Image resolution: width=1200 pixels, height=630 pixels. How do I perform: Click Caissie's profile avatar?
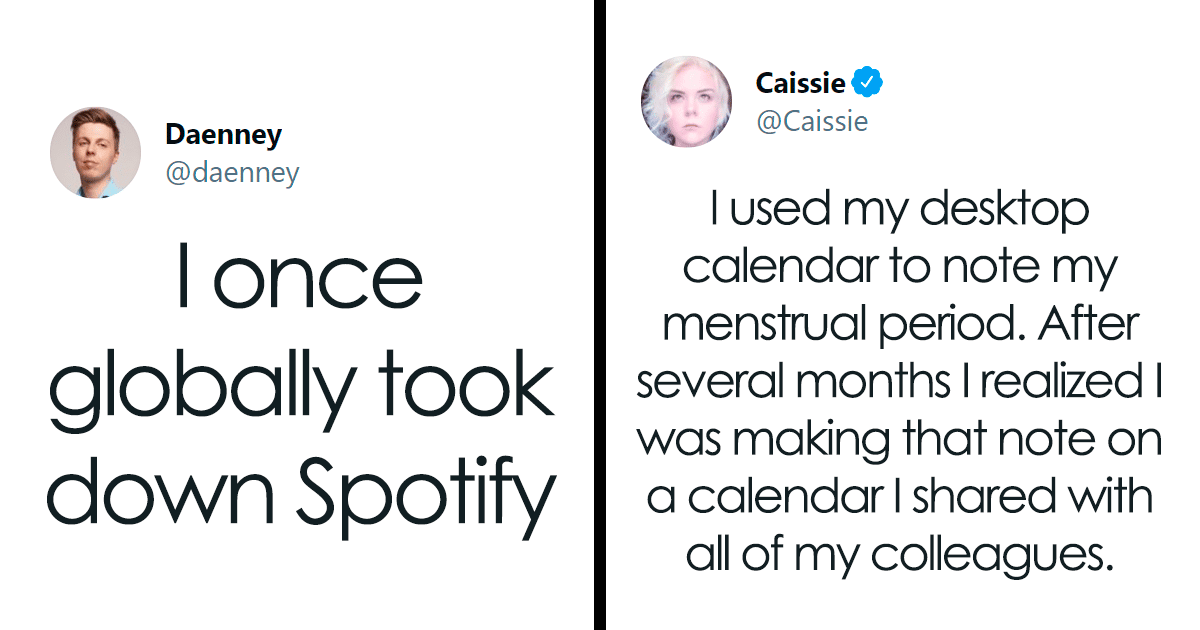click(x=685, y=102)
